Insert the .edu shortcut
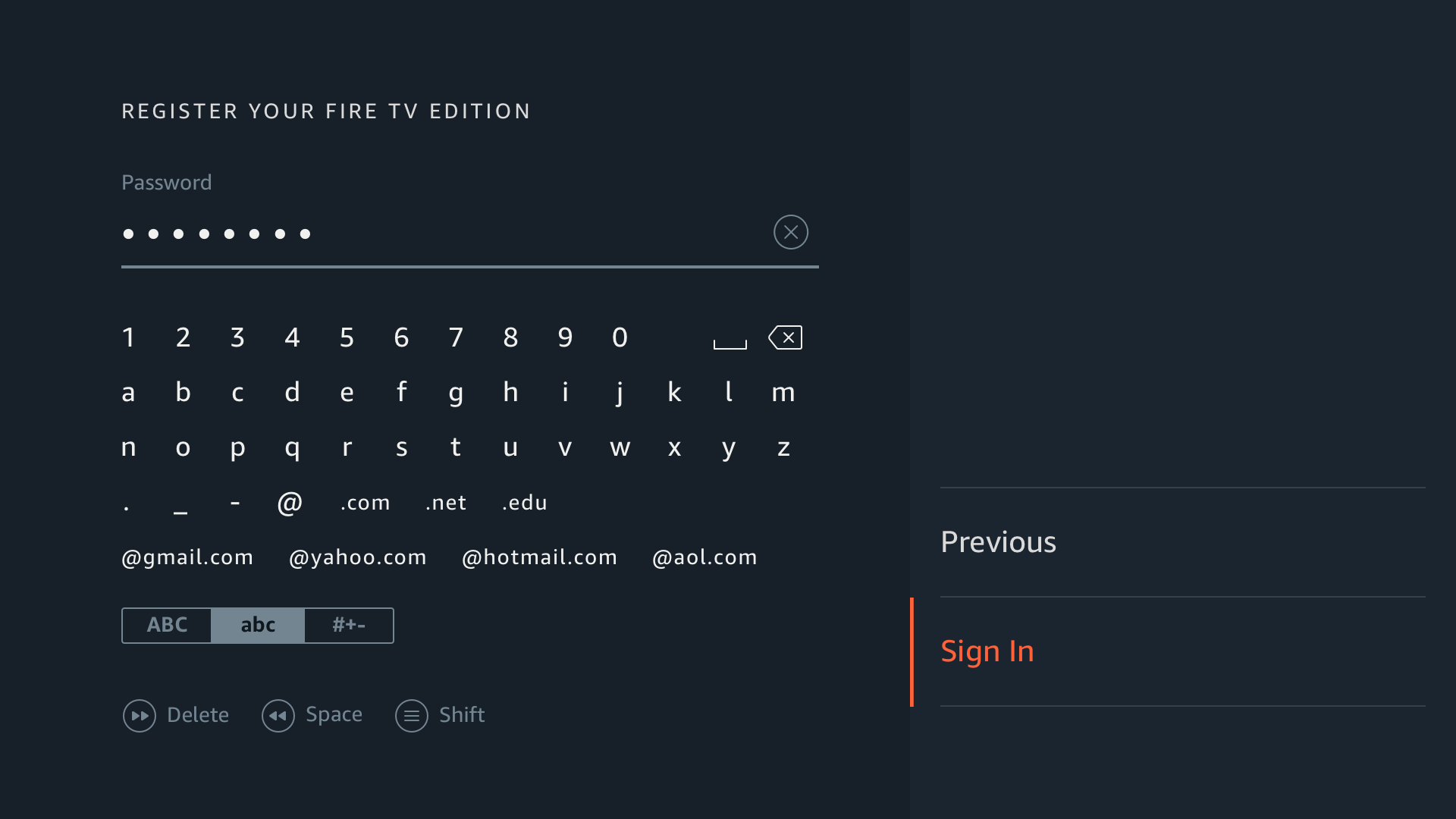The image size is (1456, 819). 525,503
